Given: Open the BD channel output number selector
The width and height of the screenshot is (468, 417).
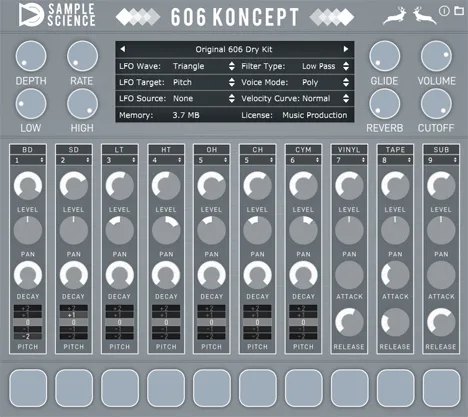Looking at the screenshot, I should (x=28, y=160).
